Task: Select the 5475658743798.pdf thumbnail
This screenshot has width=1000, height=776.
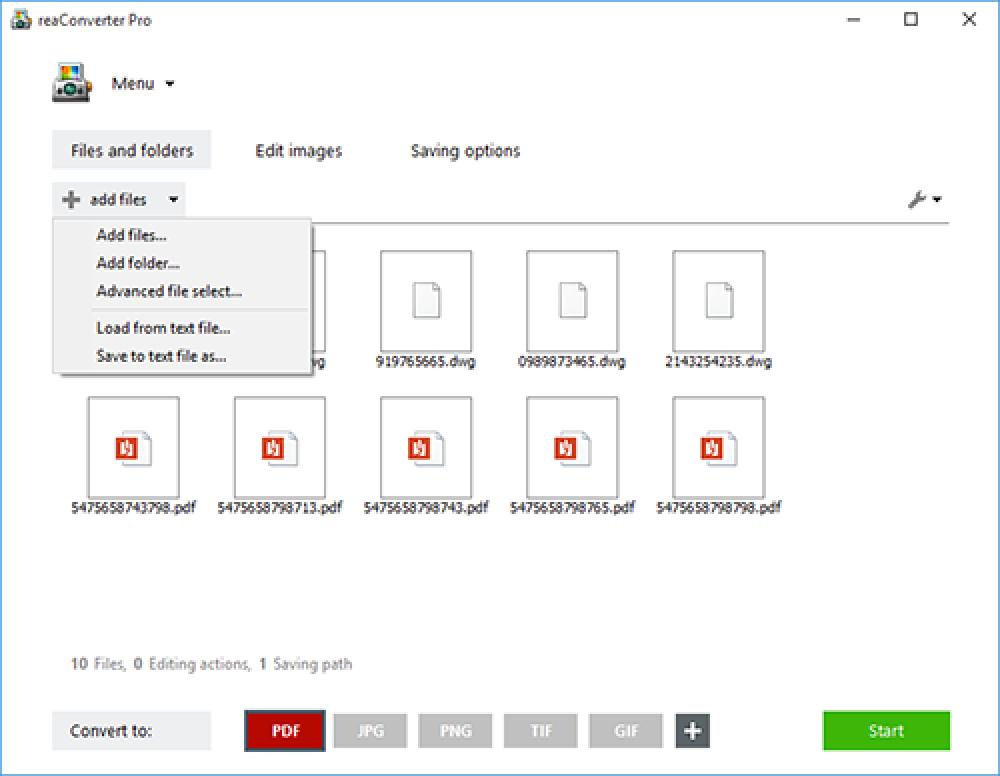Action: pyautogui.click(x=133, y=448)
